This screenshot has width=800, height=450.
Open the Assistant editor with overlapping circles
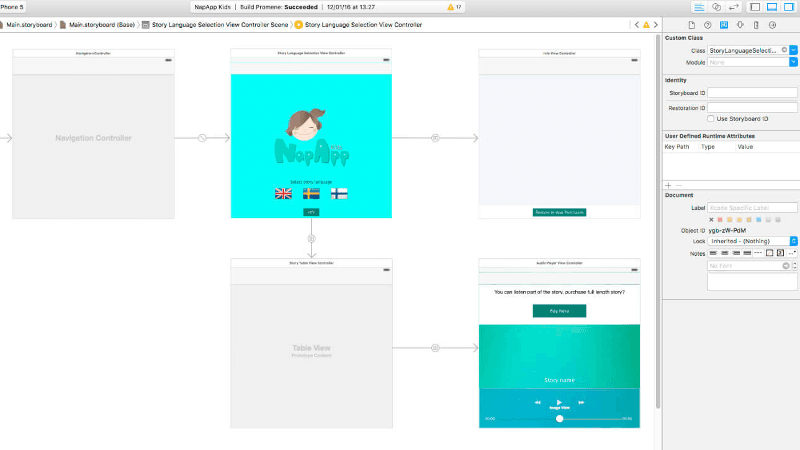[x=716, y=7]
